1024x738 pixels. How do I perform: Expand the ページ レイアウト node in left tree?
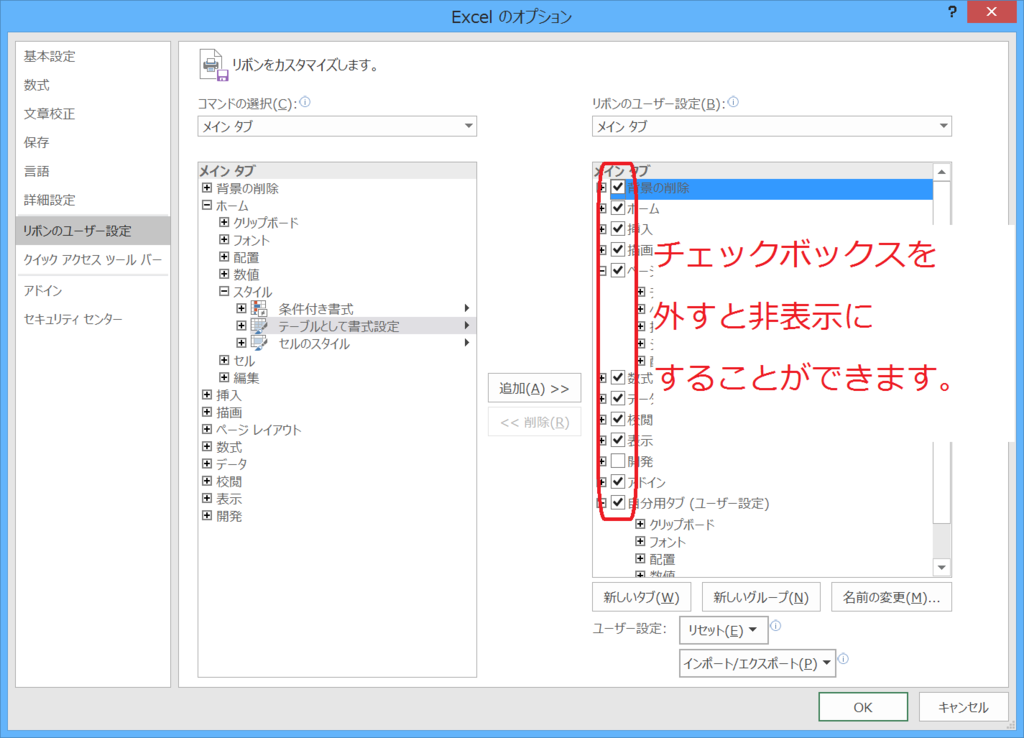207,429
